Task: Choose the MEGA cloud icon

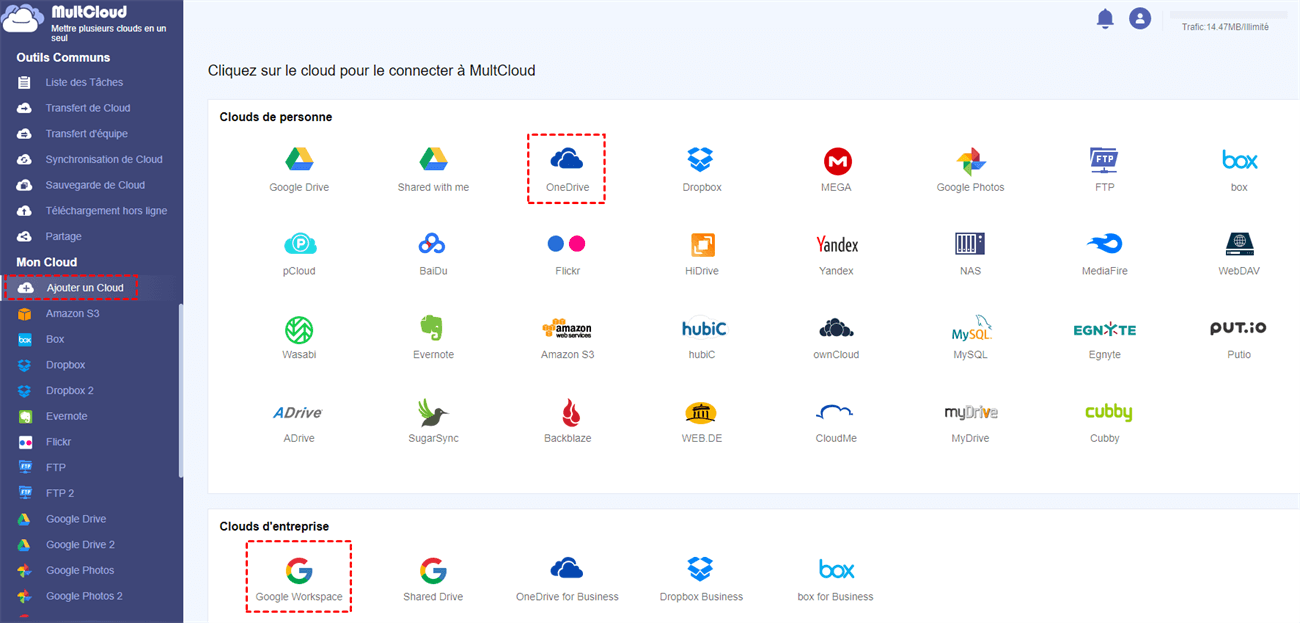Action: (837, 160)
